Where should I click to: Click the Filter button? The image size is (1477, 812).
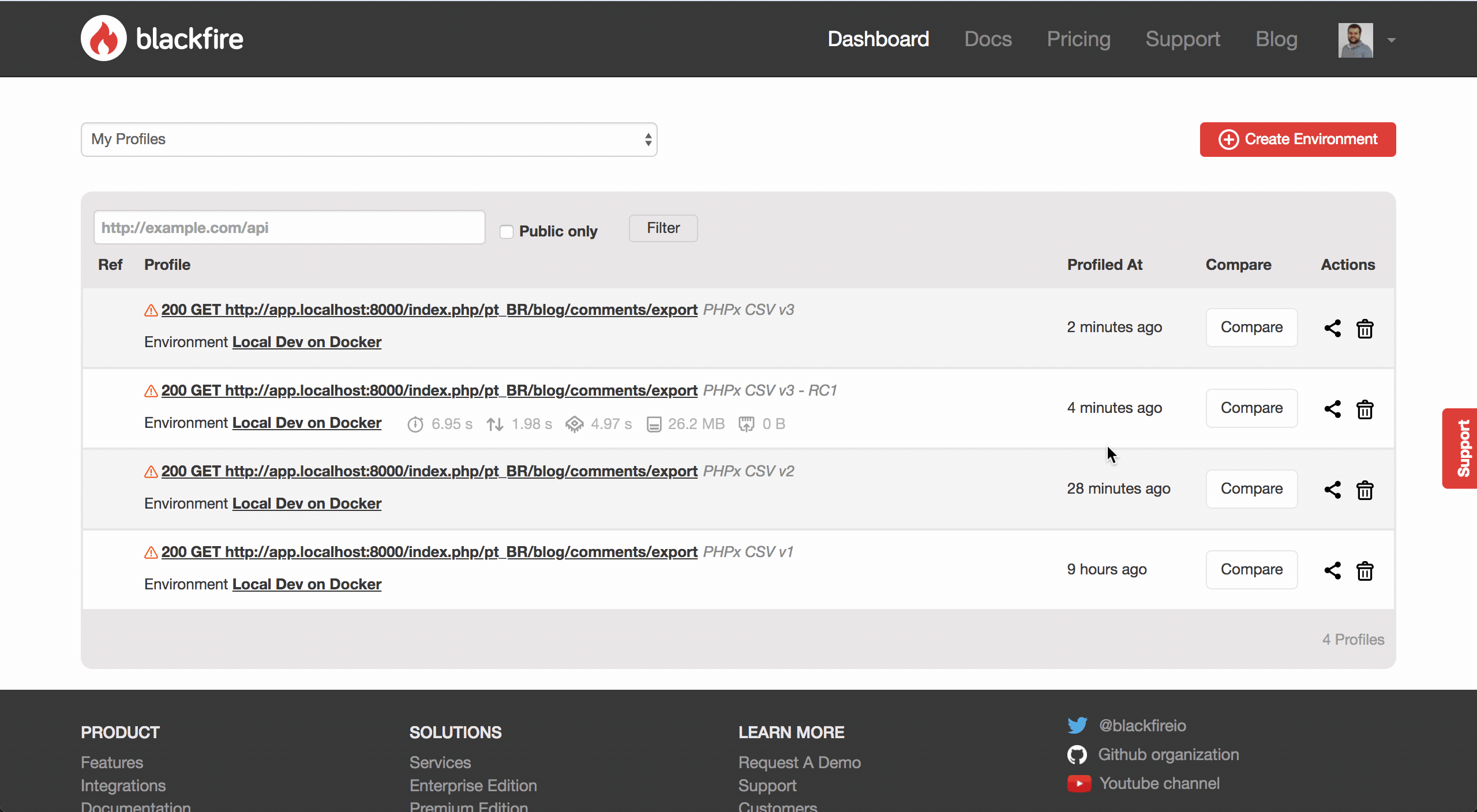pyautogui.click(x=663, y=228)
